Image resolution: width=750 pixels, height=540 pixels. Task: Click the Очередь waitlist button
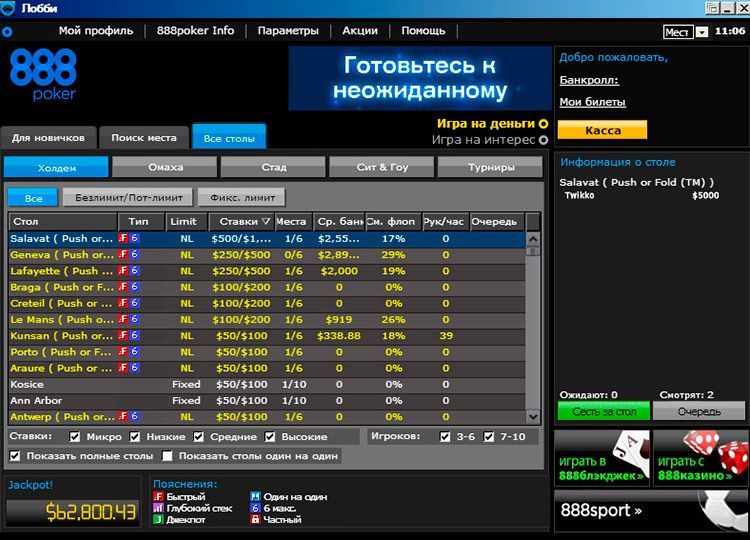click(x=699, y=411)
